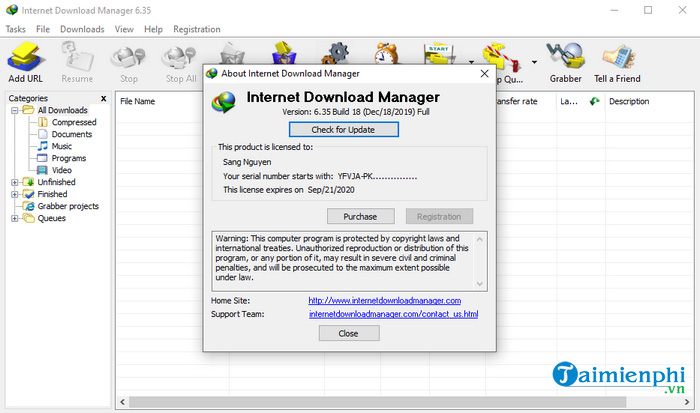700x413 pixels.
Task: Open the Downloads menu
Action: point(82,29)
